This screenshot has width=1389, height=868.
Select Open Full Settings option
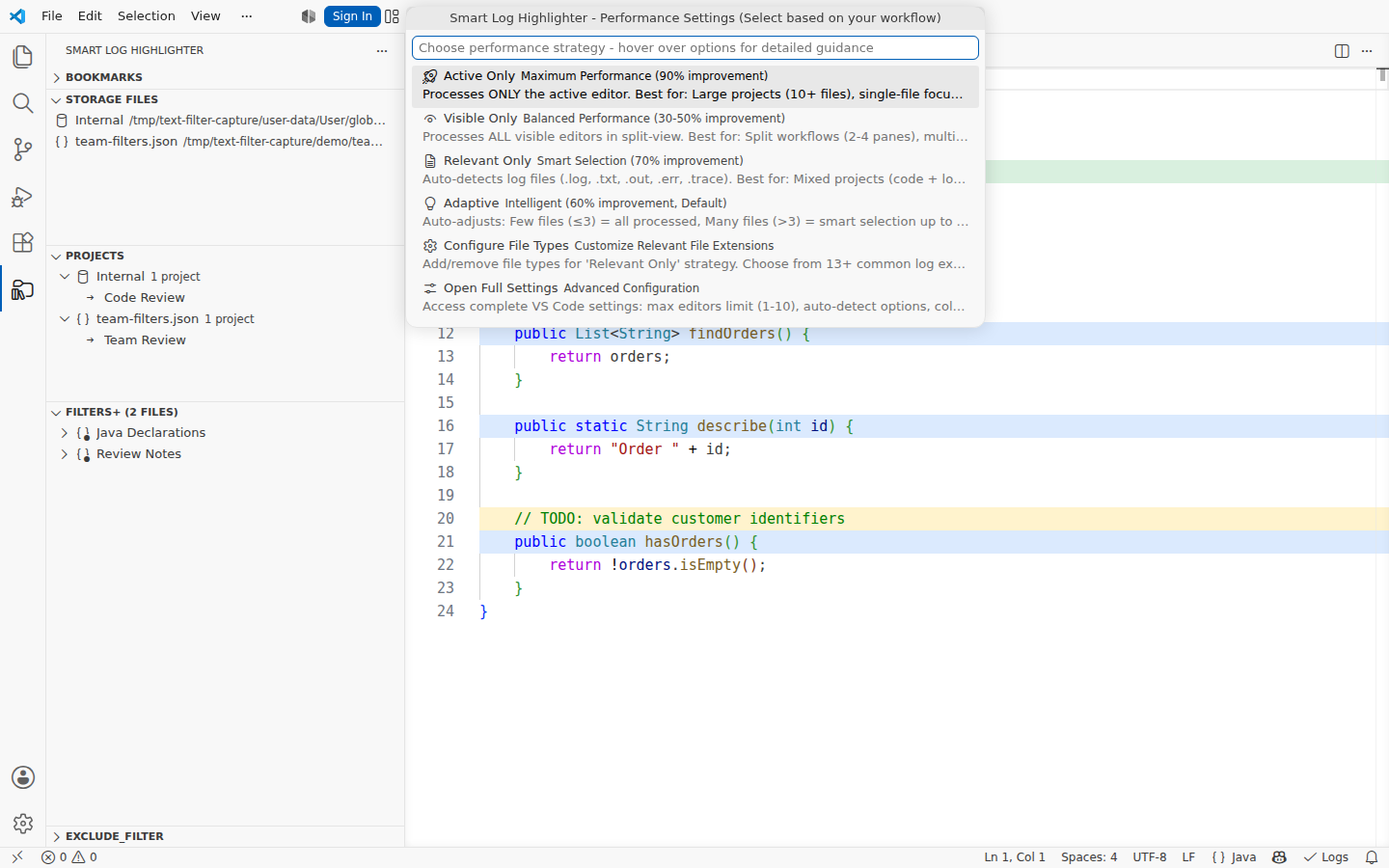[695, 298]
